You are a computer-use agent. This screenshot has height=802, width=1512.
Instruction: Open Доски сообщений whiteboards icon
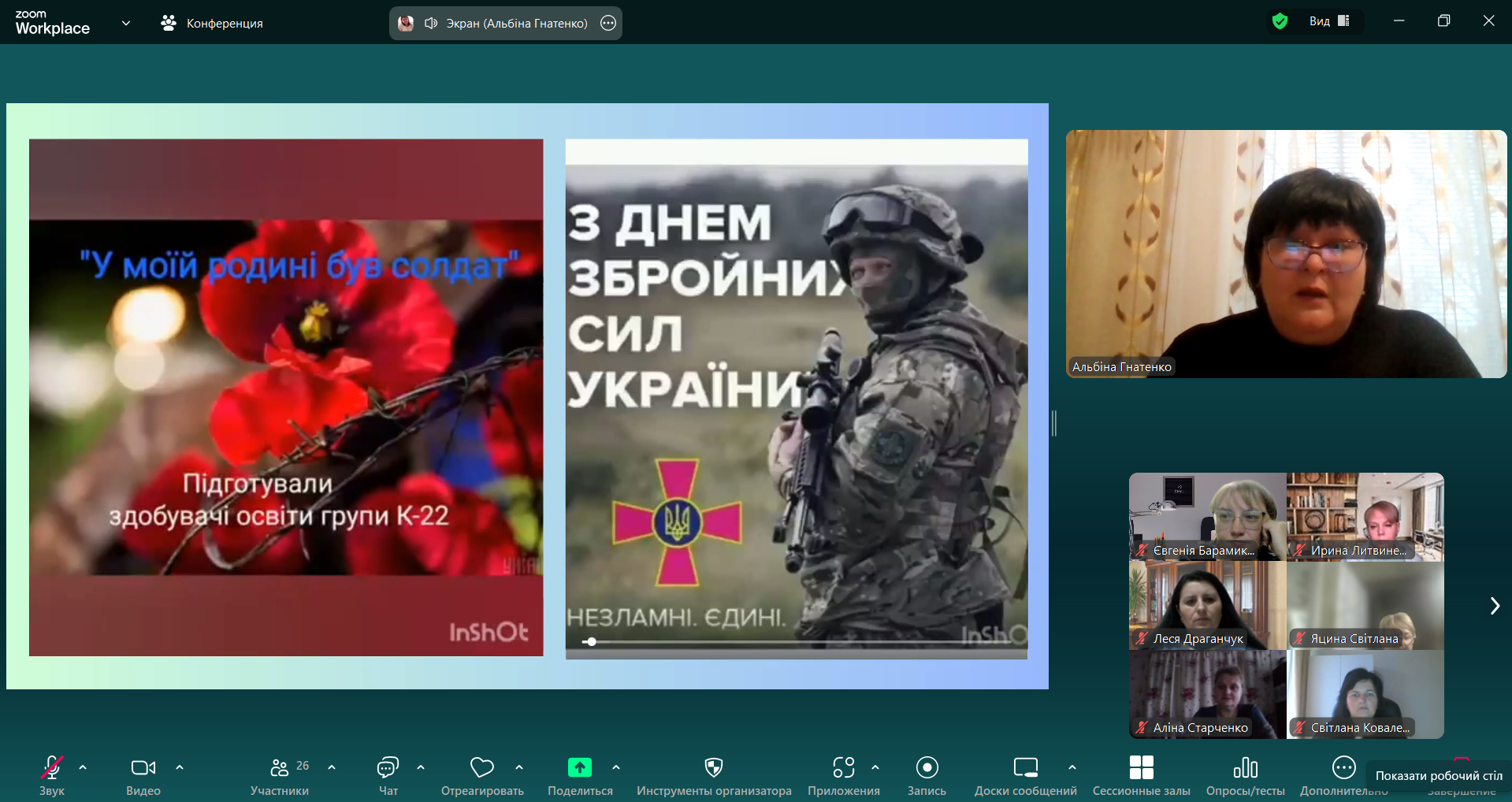pos(1026,767)
